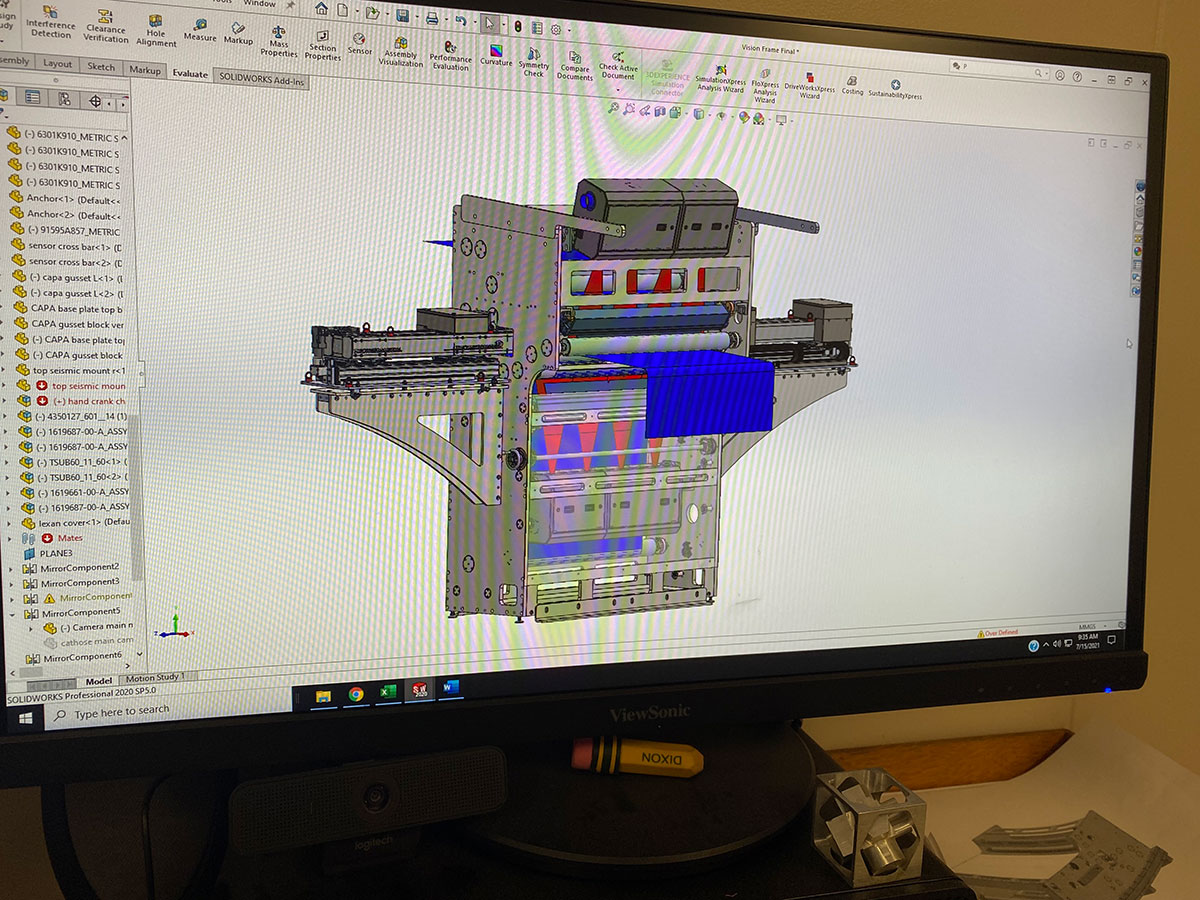Collapse the MirrorComponent5 tree node
The width and height of the screenshot is (1200, 900).
[x=11, y=613]
